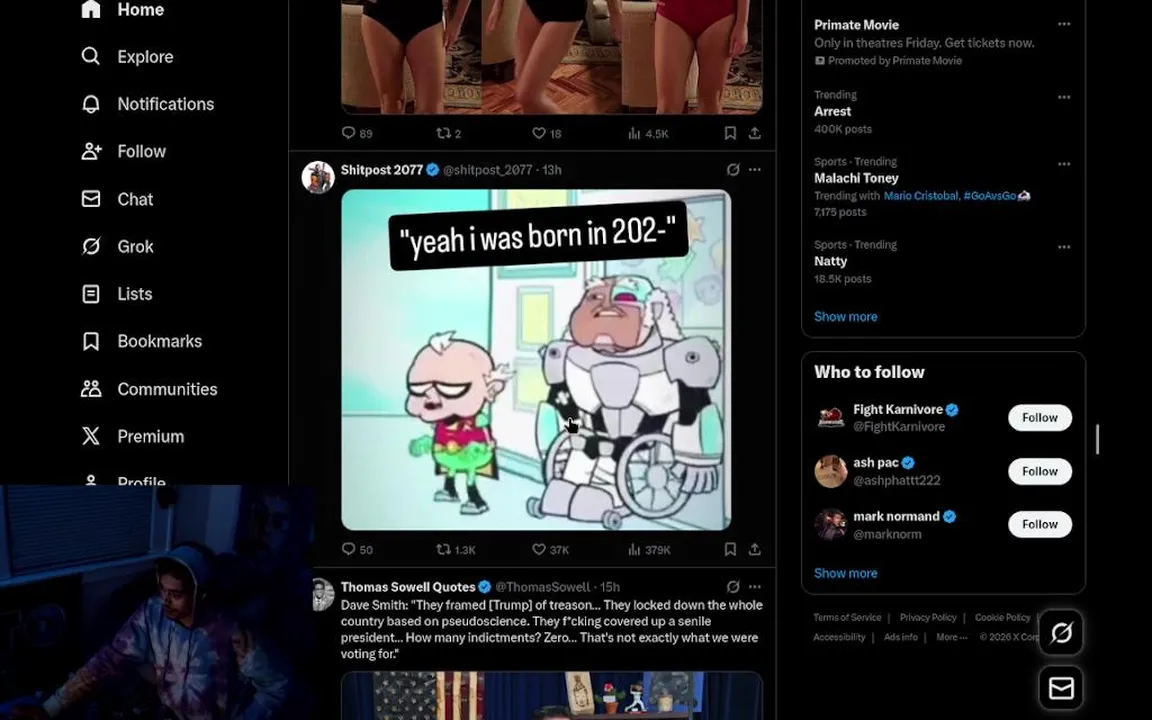Click Grok icon on Thomas Sowell post
Screen dimensions: 1152x720
[x=732, y=586]
